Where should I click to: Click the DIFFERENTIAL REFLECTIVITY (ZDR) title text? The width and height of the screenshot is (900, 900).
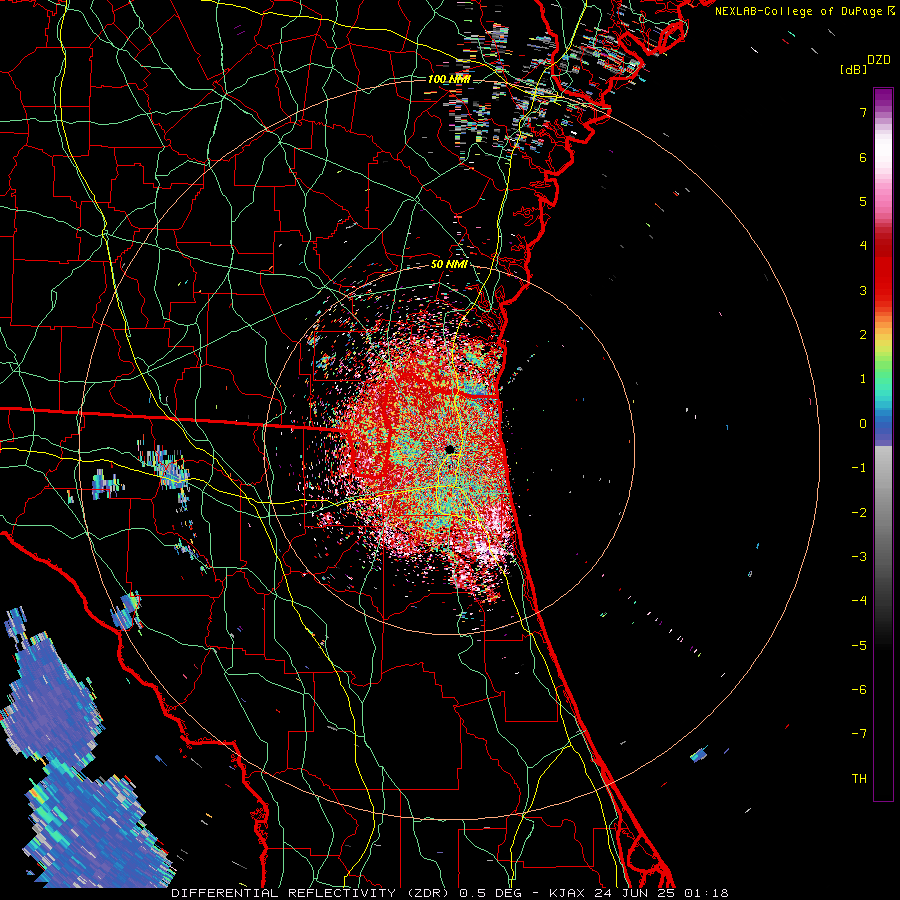pyautogui.click(x=312, y=893)
